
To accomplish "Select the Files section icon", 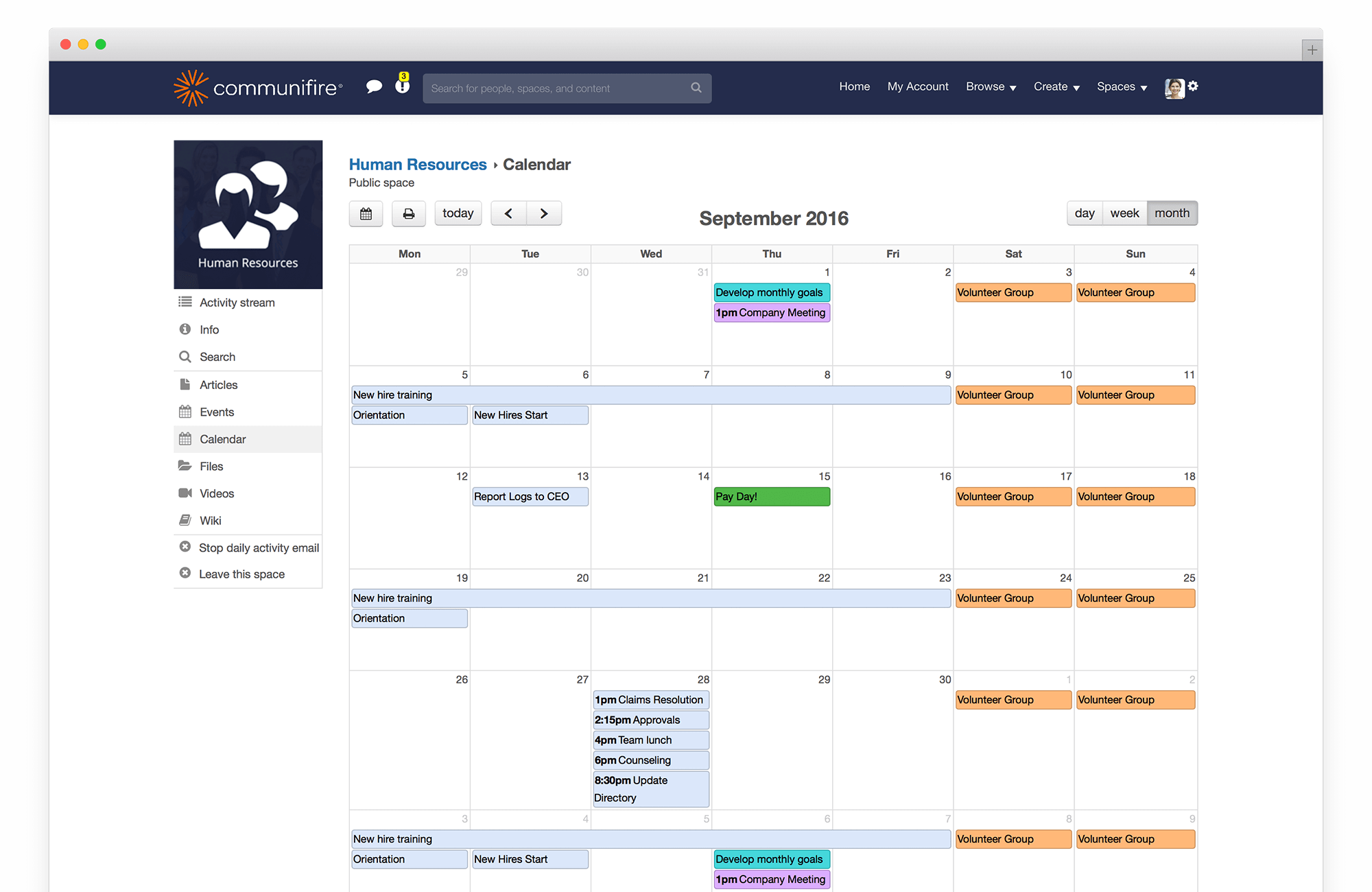I will click(x=185, y=466).
